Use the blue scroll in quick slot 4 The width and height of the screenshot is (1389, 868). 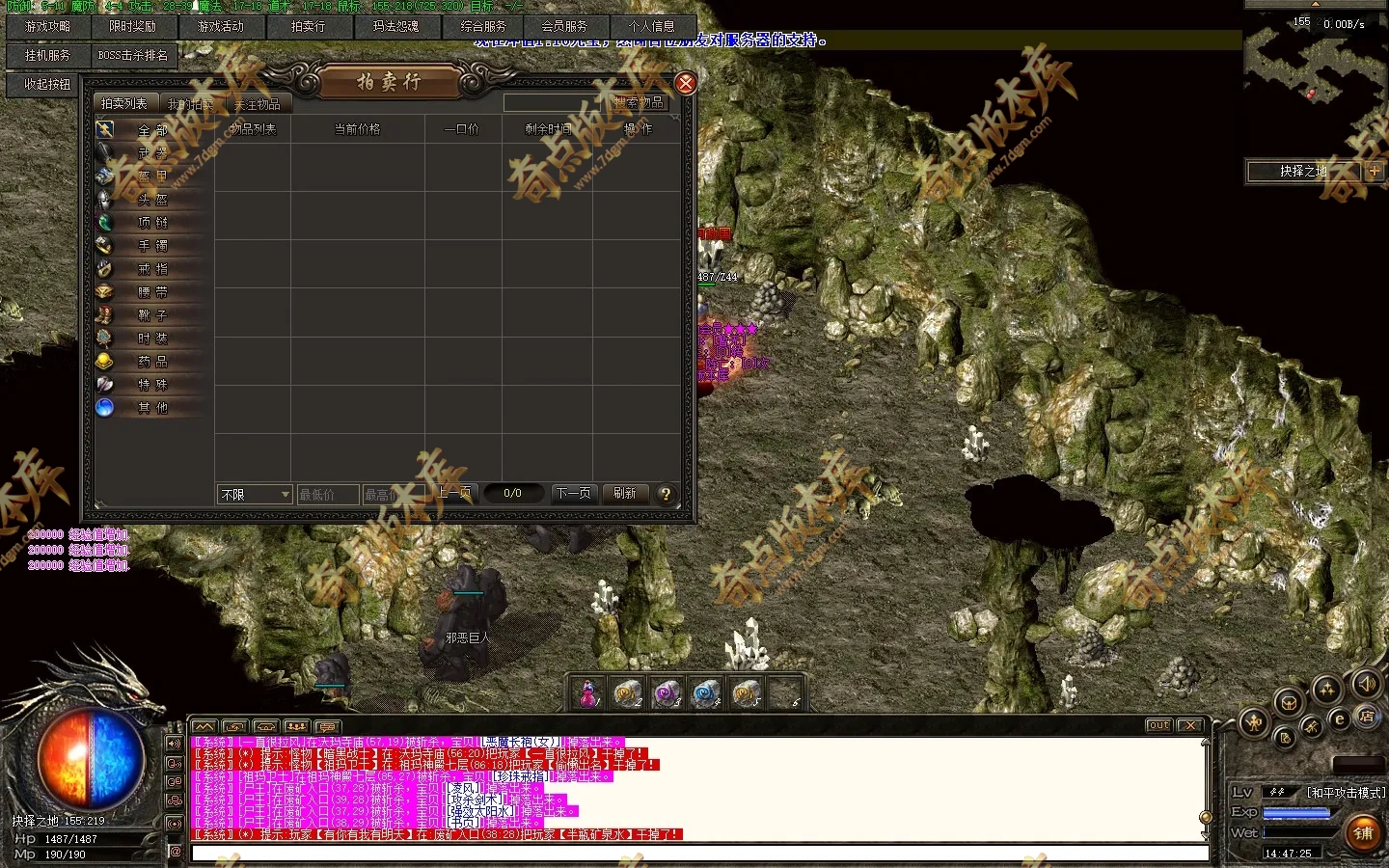tap(706, 692)
